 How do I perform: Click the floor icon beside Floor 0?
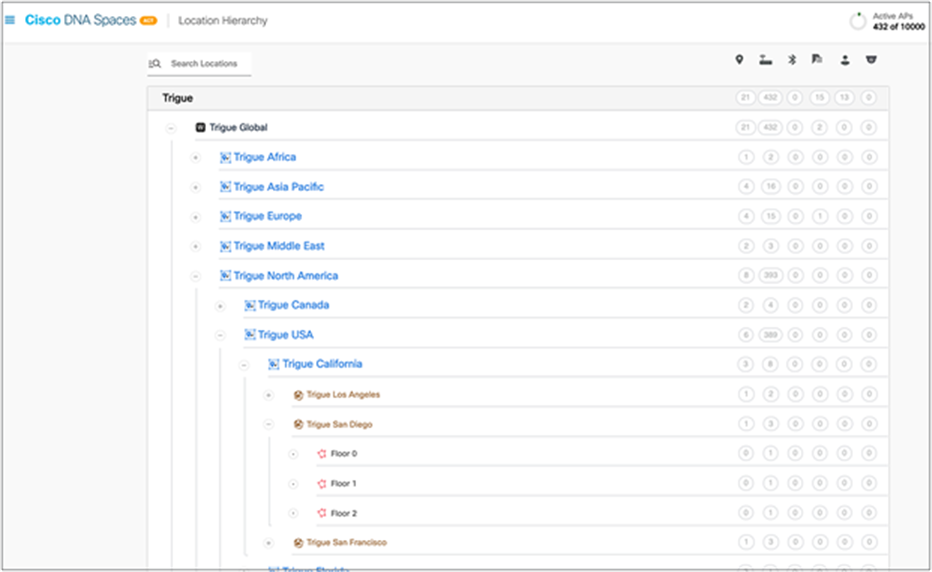(x=322, y=454)
